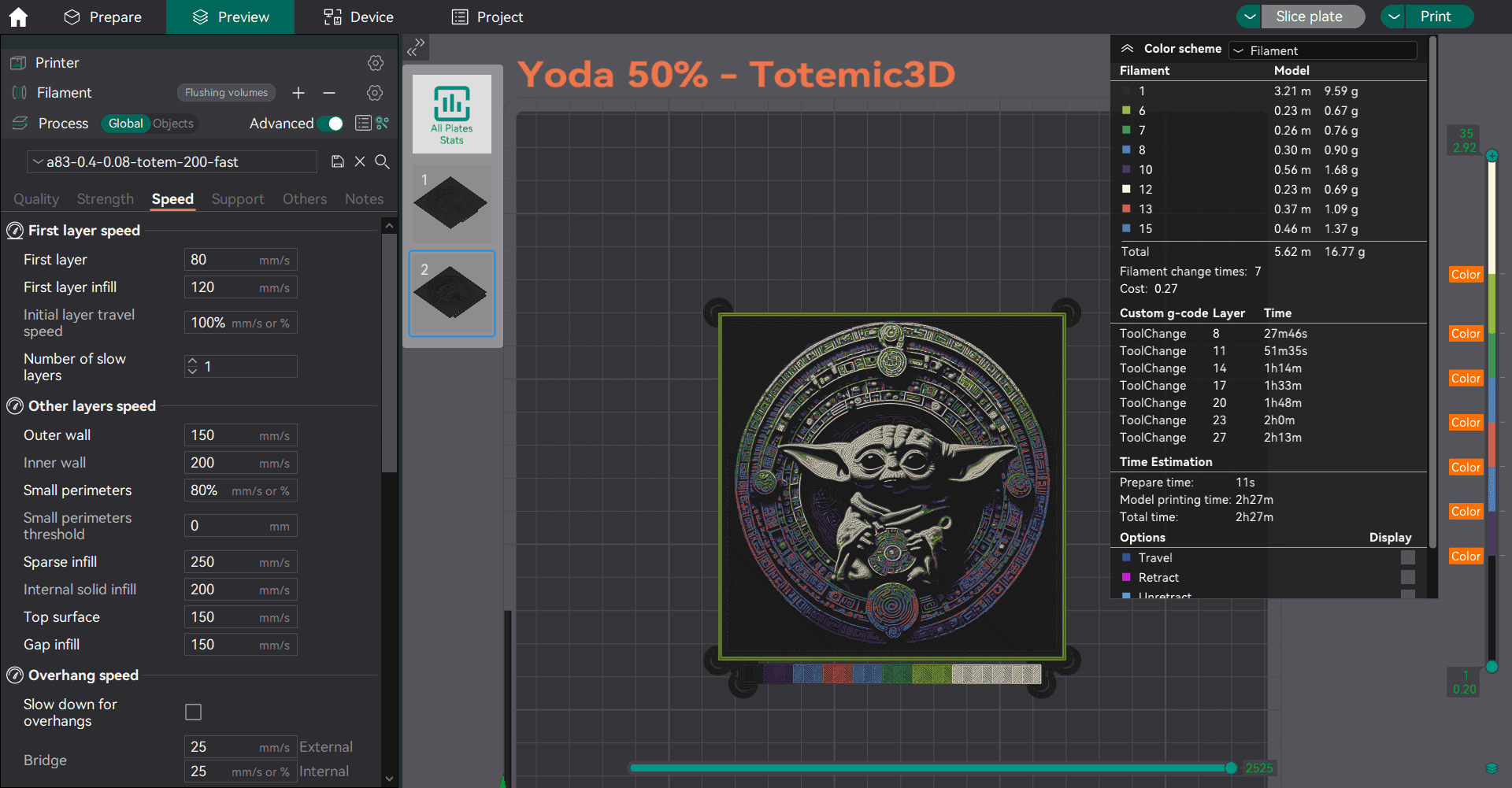The image size is (1512, 788).
Task: Click bottom handle of vertical layer slider
Action: coord(1492,667)
